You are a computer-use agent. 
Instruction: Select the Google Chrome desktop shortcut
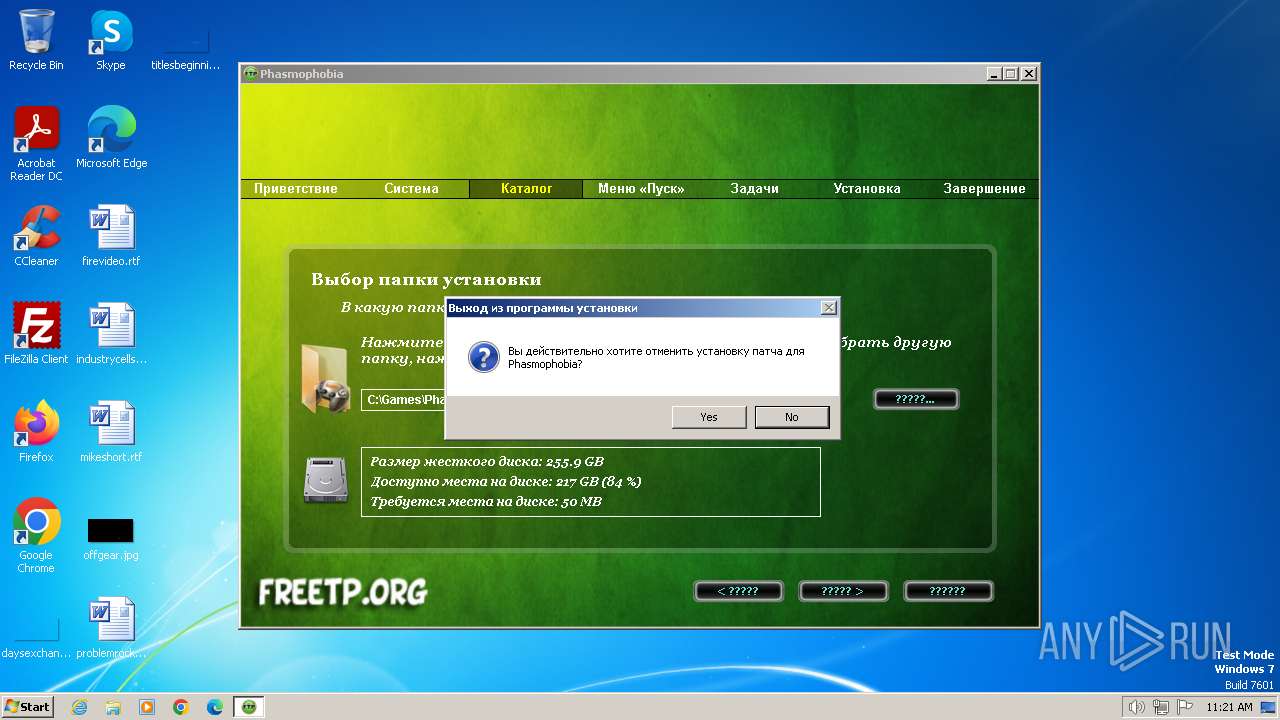click(36, 536)
